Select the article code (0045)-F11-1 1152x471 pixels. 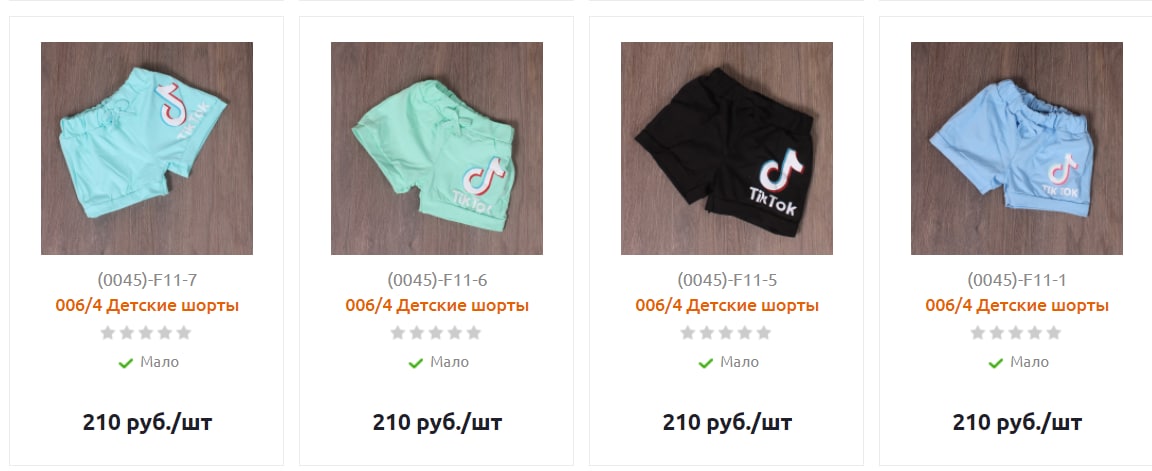pos(1017,281)
